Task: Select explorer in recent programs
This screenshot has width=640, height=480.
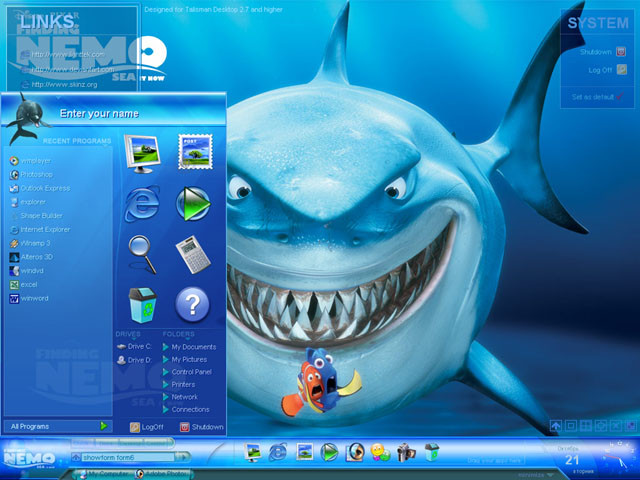Action: point(28,202)
